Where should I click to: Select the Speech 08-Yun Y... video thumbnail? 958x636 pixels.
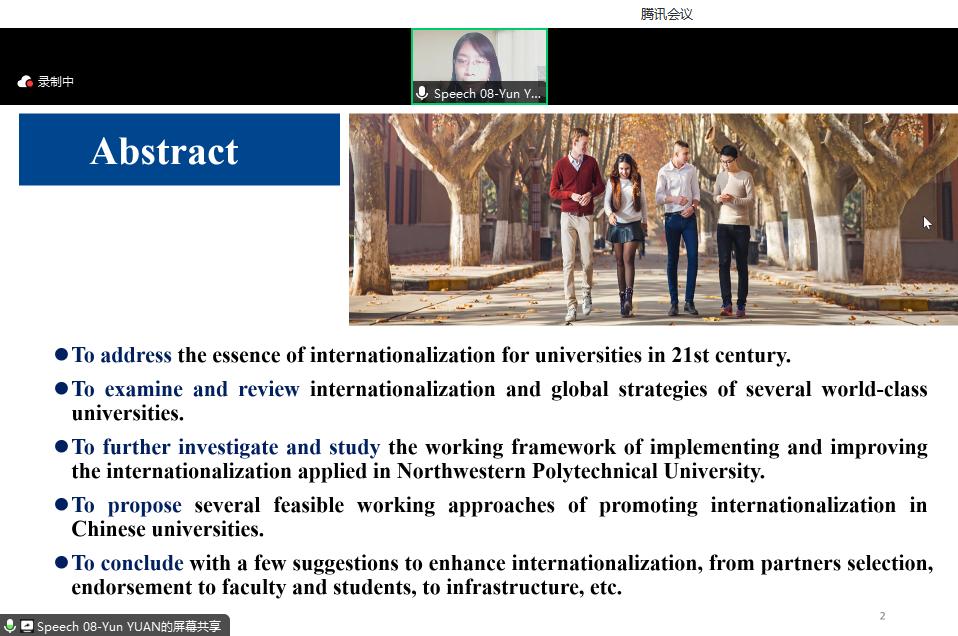480,67
